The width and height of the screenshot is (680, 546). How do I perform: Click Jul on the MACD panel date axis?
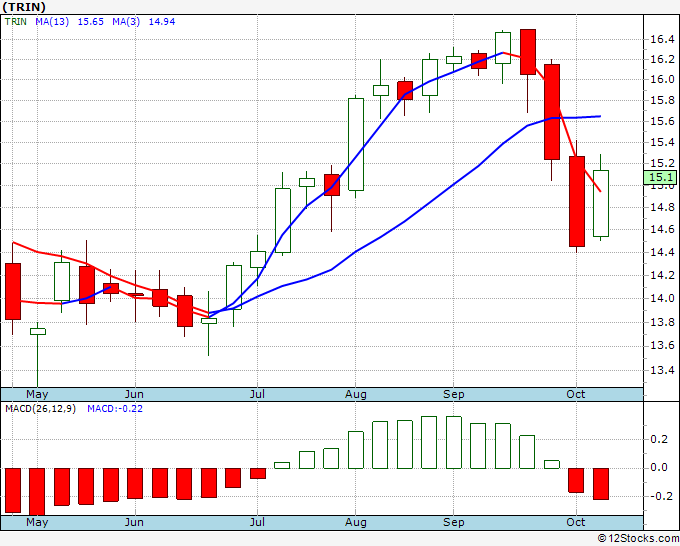coord(257,522)
